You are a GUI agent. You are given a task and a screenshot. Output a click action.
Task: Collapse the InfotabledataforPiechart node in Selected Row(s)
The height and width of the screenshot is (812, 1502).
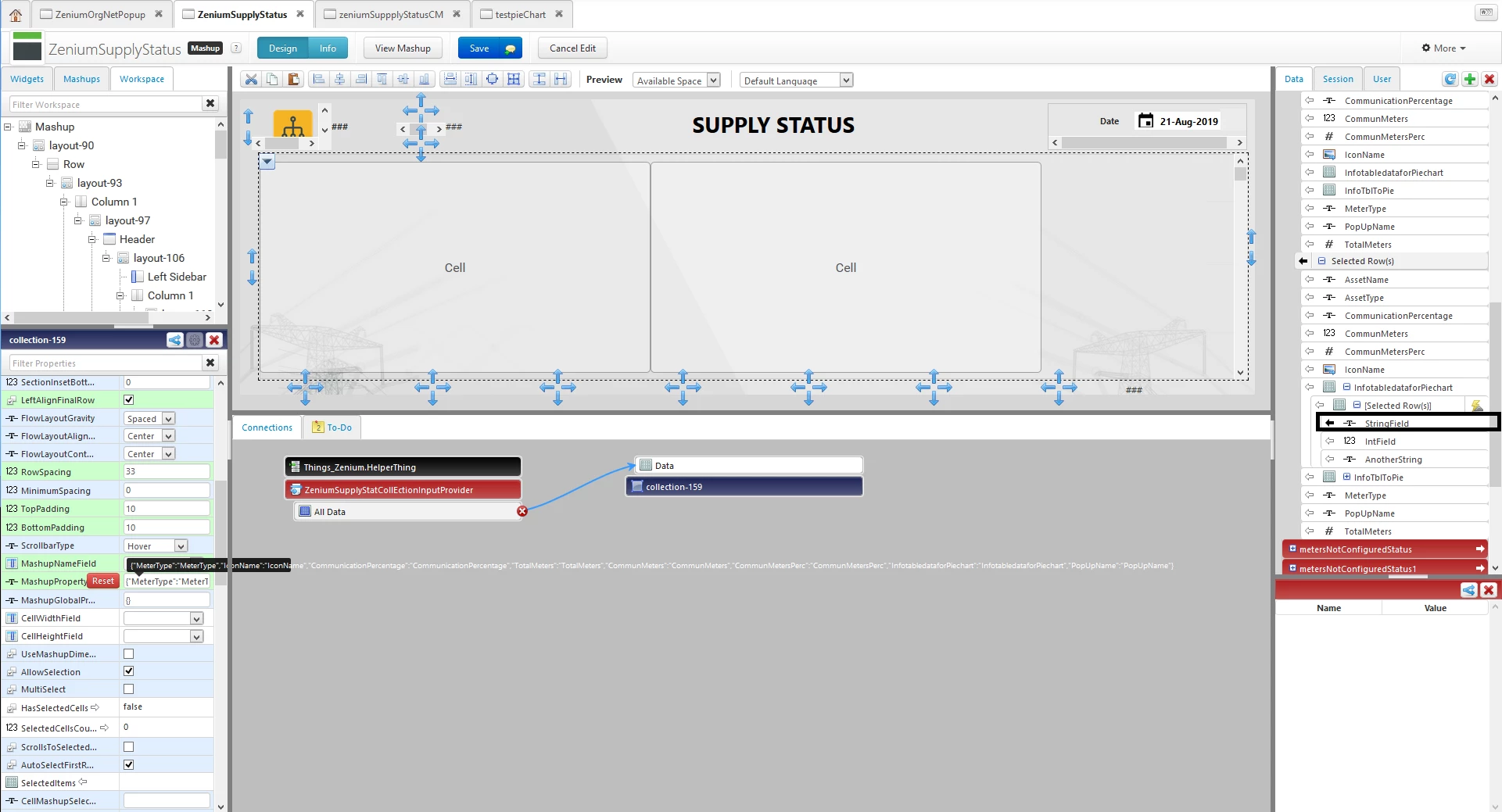click(x=1347, y=387)
